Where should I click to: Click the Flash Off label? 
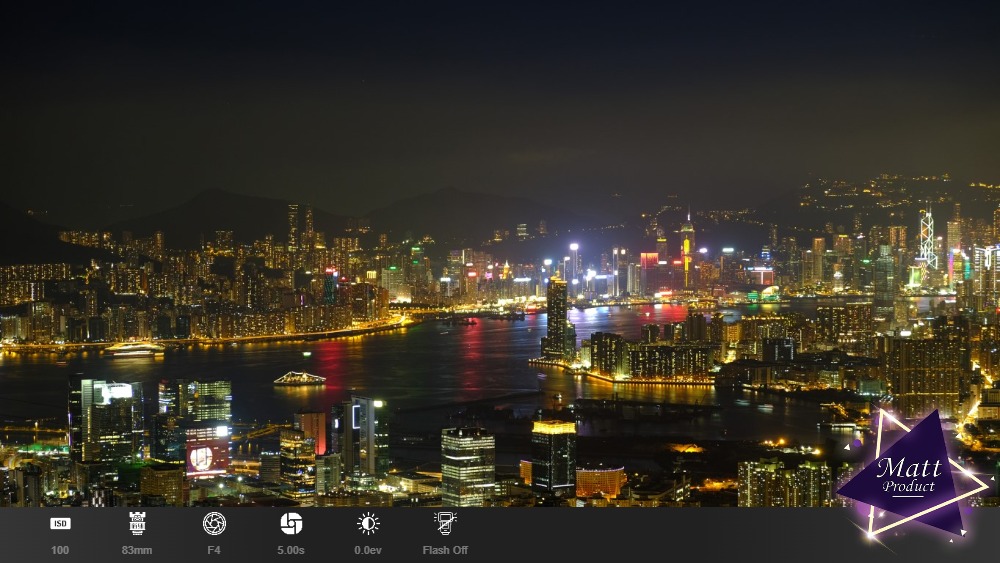click(x=445, y=550)
